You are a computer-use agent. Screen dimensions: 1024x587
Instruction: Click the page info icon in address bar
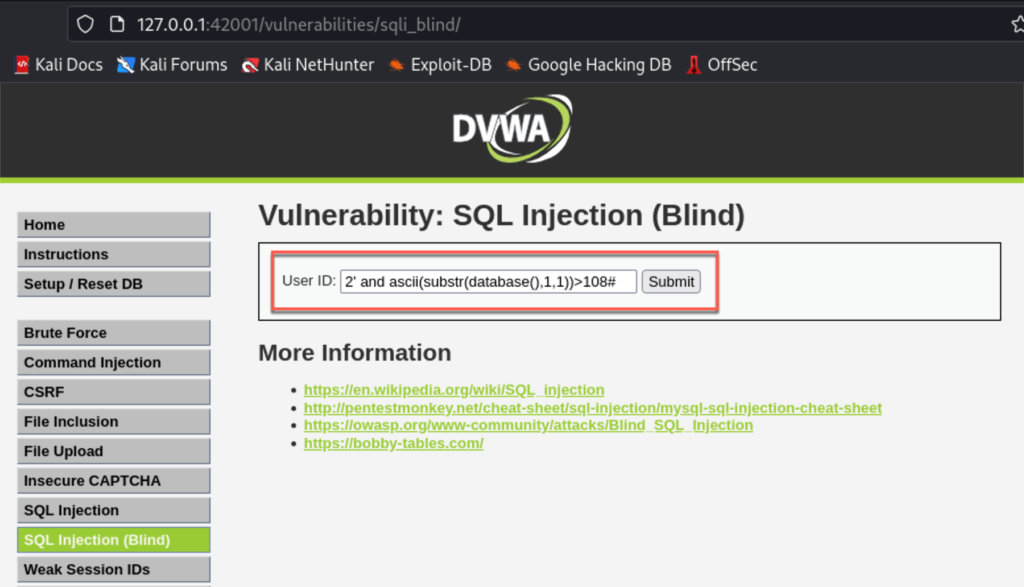pyautogui.click(x=117, y=25)
